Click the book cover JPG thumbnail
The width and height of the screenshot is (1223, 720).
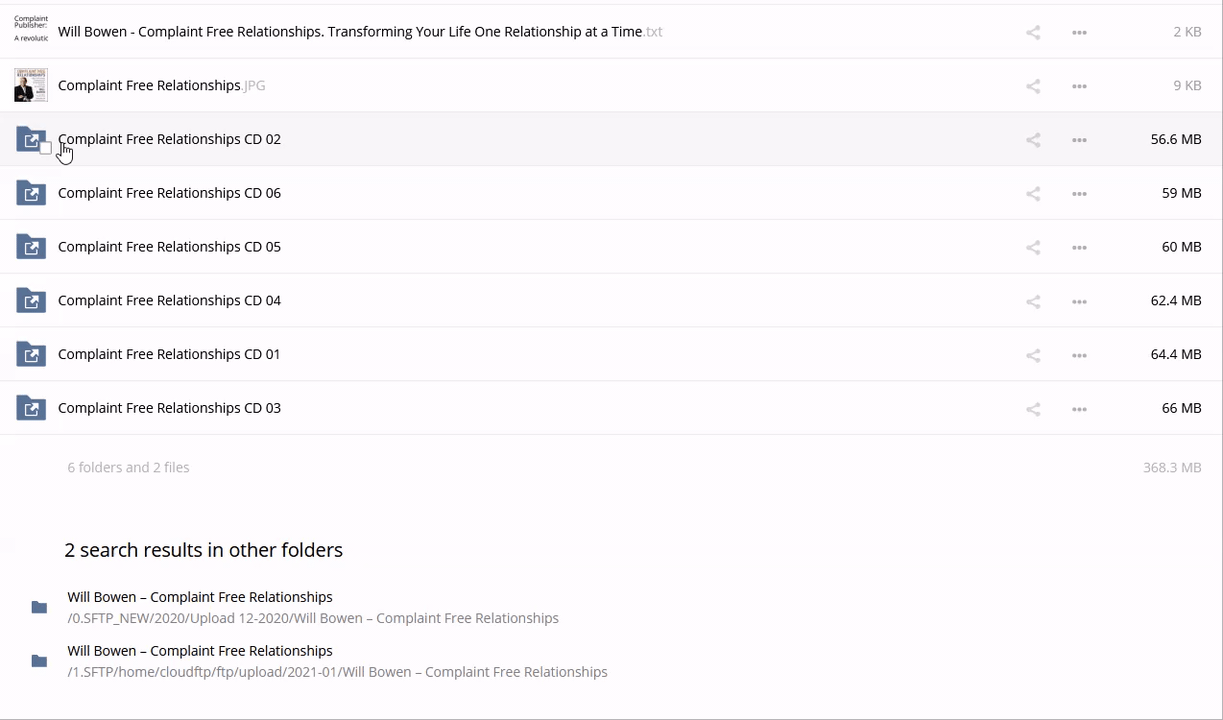click(x=31, y=85)
